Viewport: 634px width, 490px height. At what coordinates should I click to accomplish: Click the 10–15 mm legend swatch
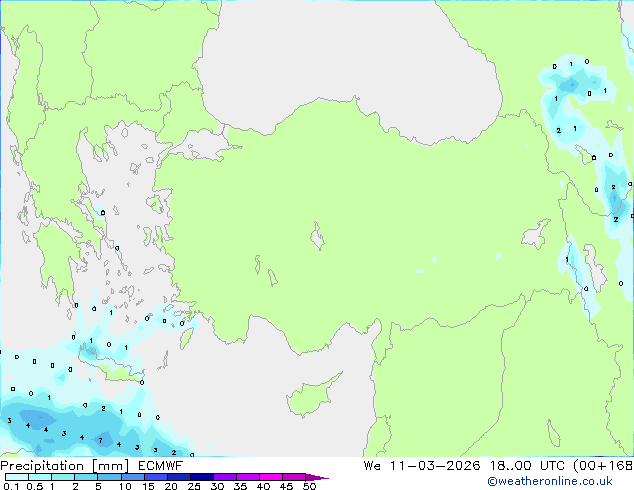pos(132,477)
